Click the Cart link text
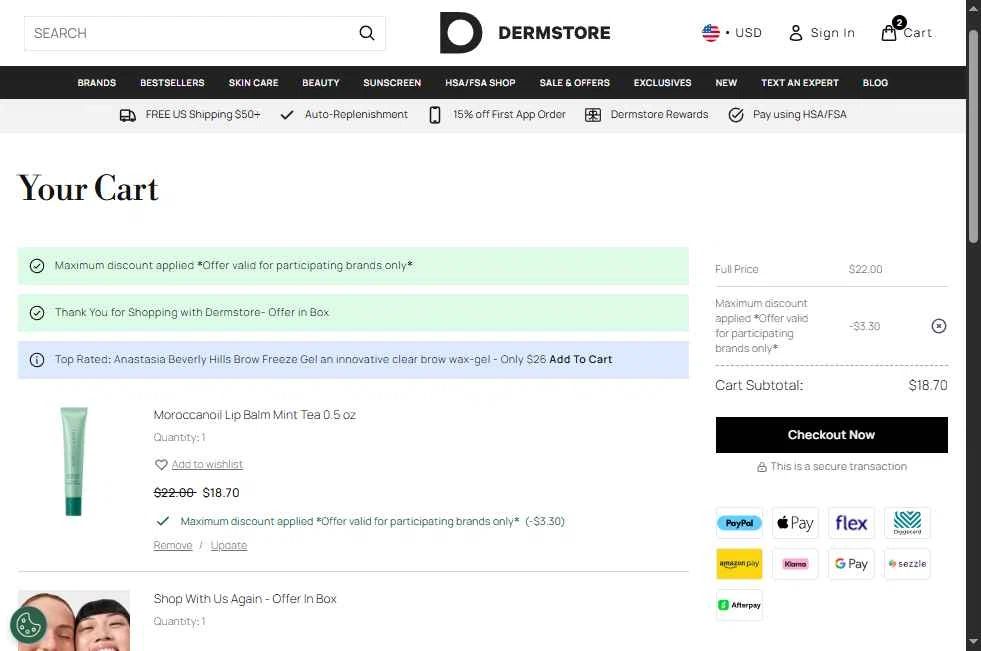This screenshot has width=981, height=651. [x=917, y=33]
